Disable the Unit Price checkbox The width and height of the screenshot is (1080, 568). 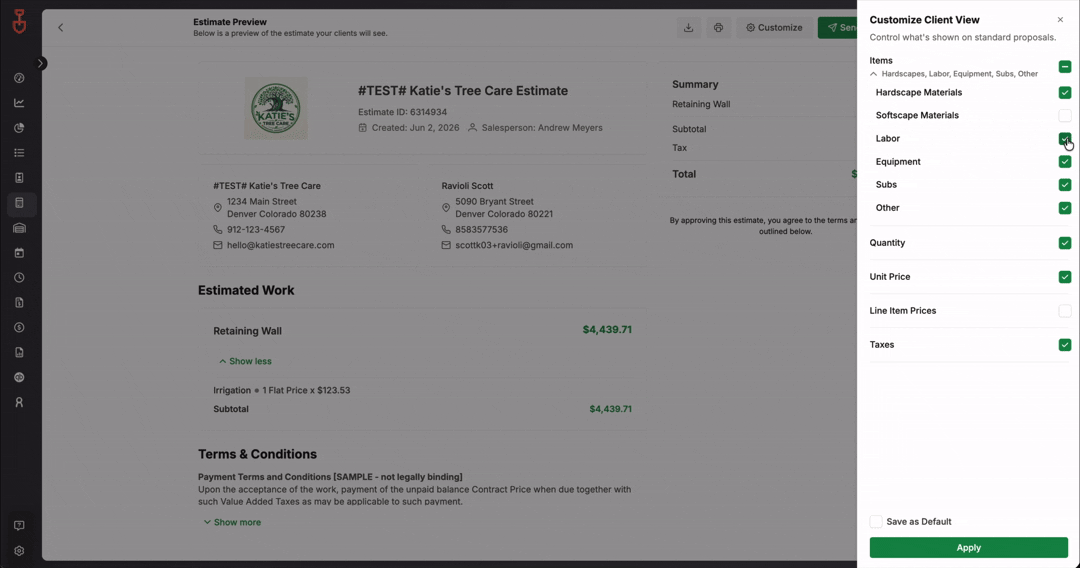tap(1065, 277)
